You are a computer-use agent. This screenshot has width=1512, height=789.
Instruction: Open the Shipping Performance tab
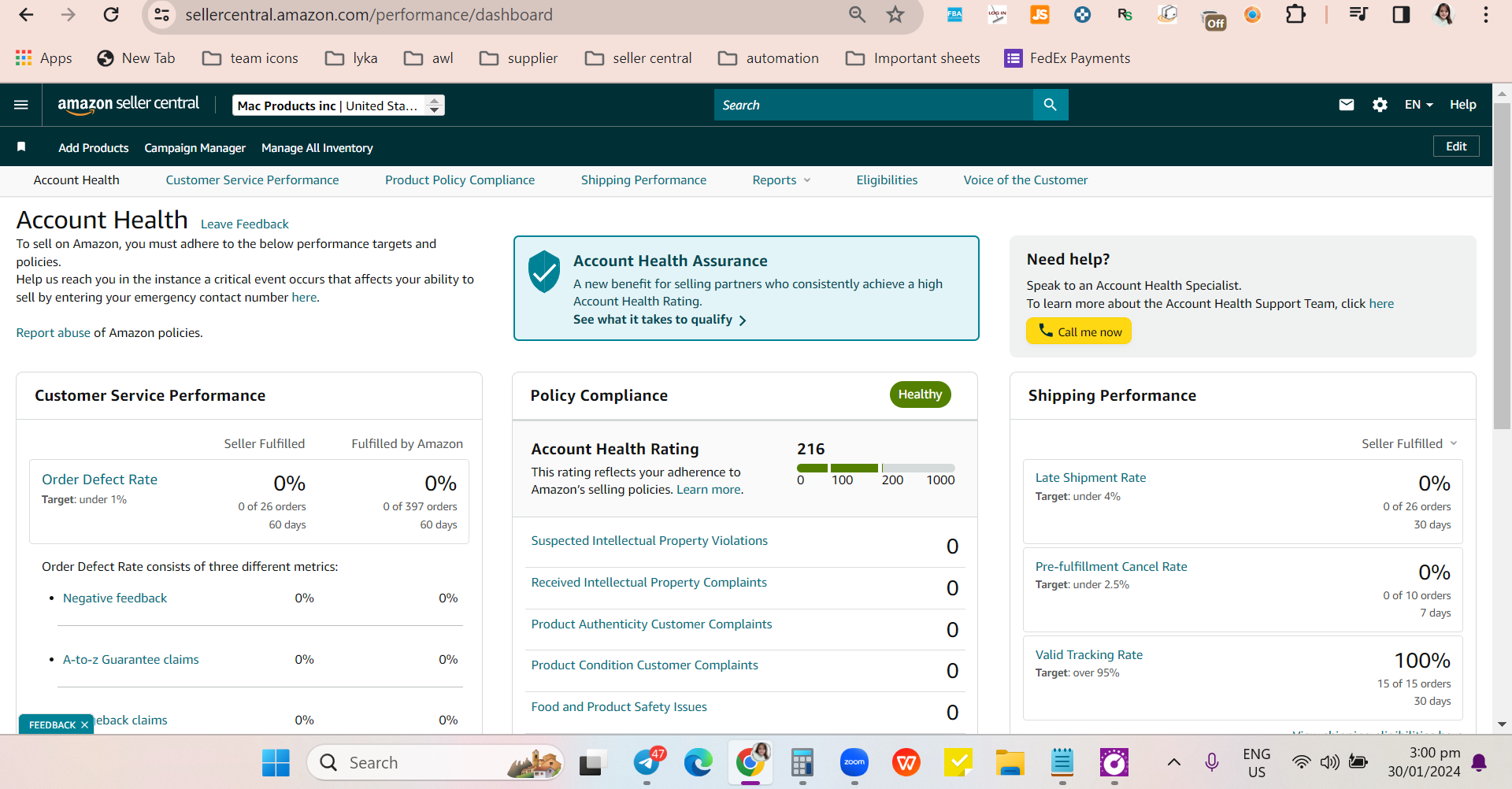(x=643, y=180)
